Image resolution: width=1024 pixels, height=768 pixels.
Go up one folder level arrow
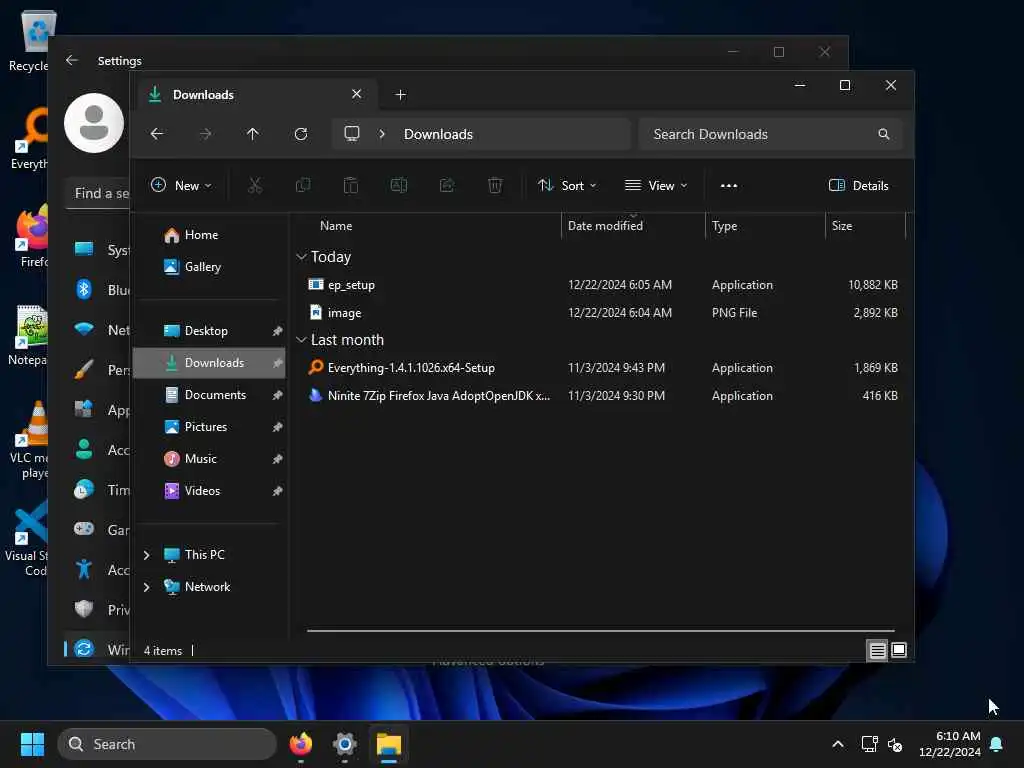pos(253,134)
